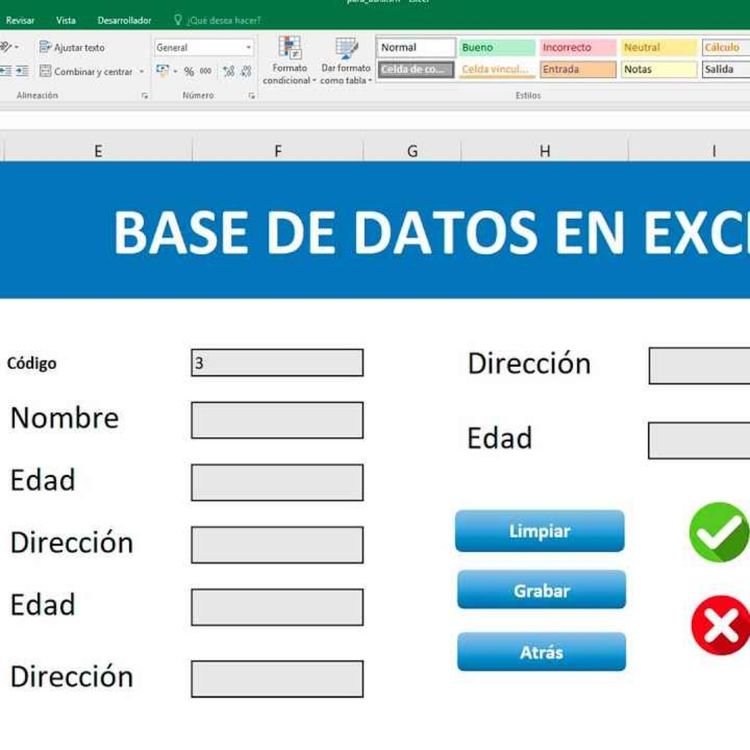Click the Ajustar texto wrap icon
Viewport: 750px width, 750px height.
45,47
